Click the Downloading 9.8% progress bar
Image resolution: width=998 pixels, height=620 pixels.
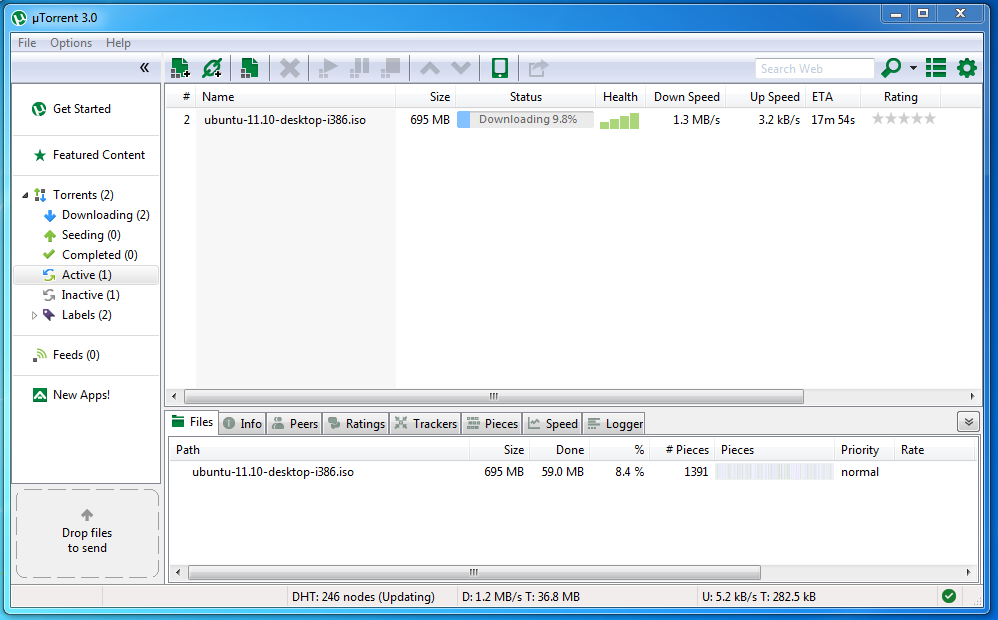[x=526, y=120]
